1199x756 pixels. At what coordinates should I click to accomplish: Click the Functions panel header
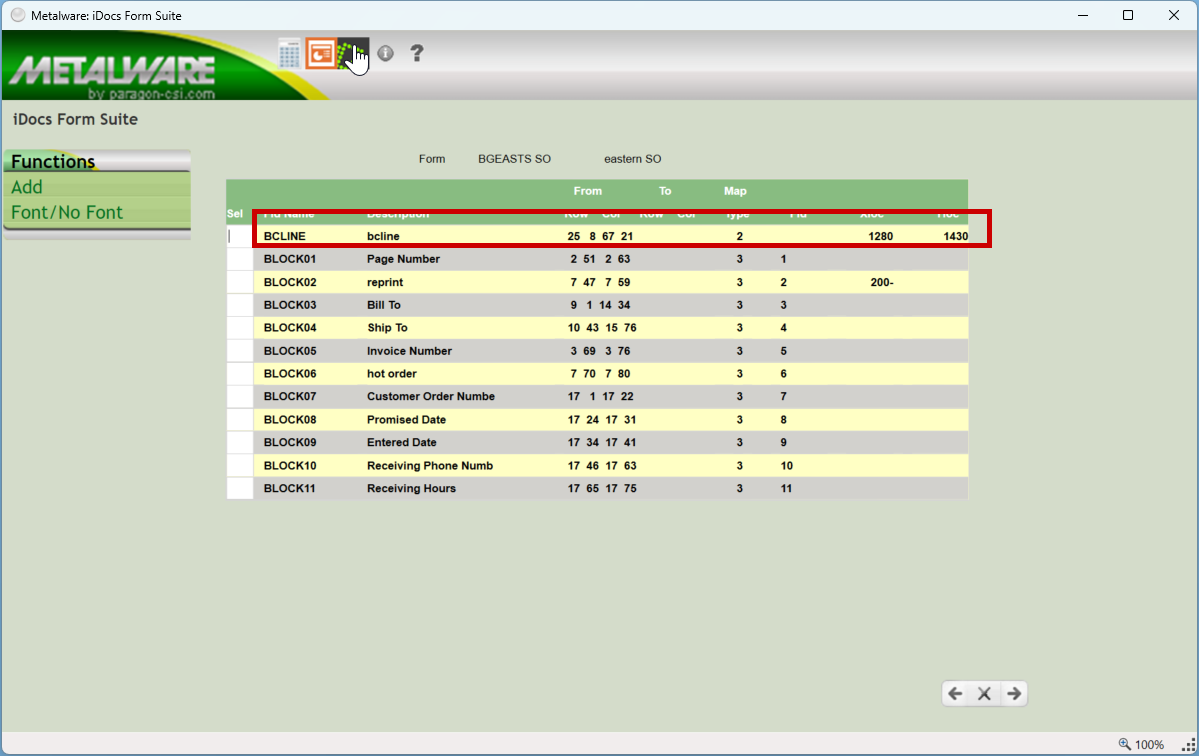[x=97, y=161]
